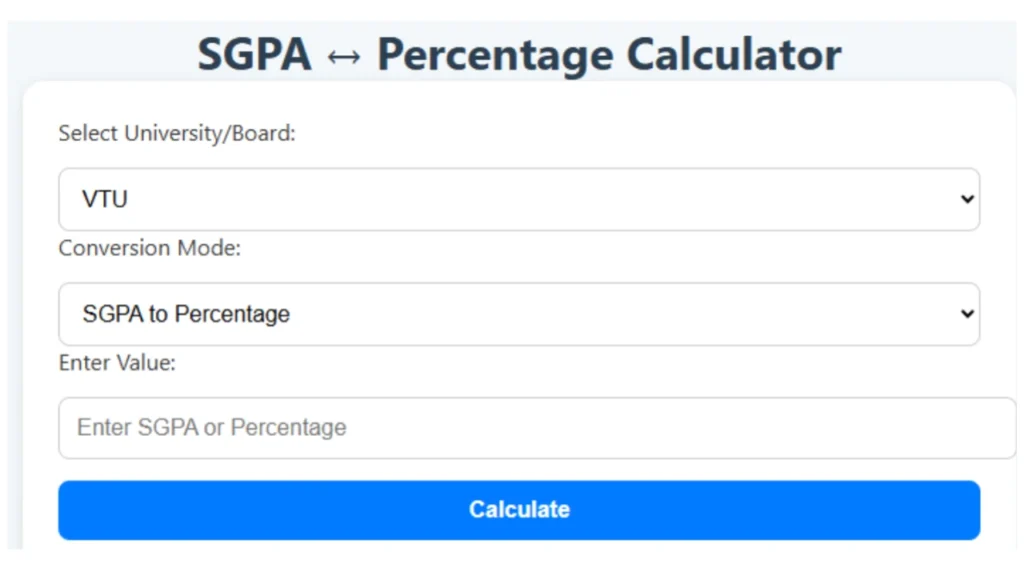
Task: Click the 'Conversion Mode:' label
Action: click(x=150, y=248)
